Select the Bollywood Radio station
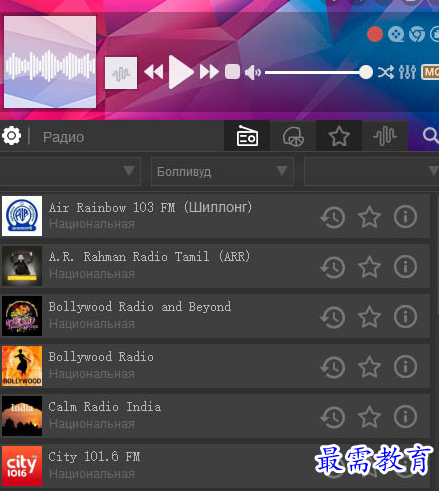The width and height of the screenshot is (439, 491). pos(215,366)
